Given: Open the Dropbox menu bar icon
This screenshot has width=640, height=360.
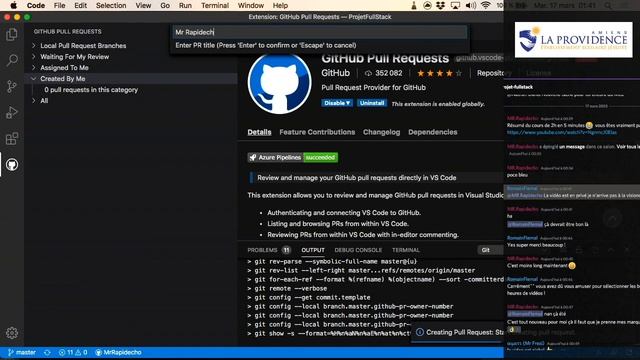Looking at the screenshot, I should coord(441,5).
